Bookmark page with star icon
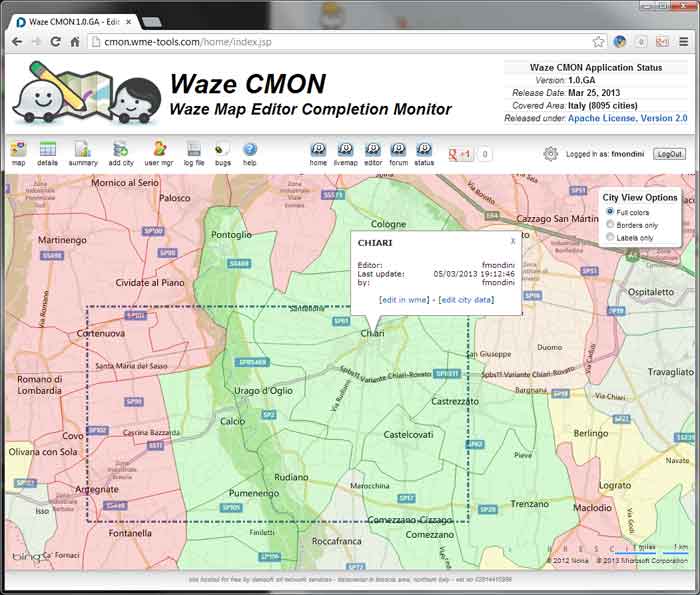 598,42
